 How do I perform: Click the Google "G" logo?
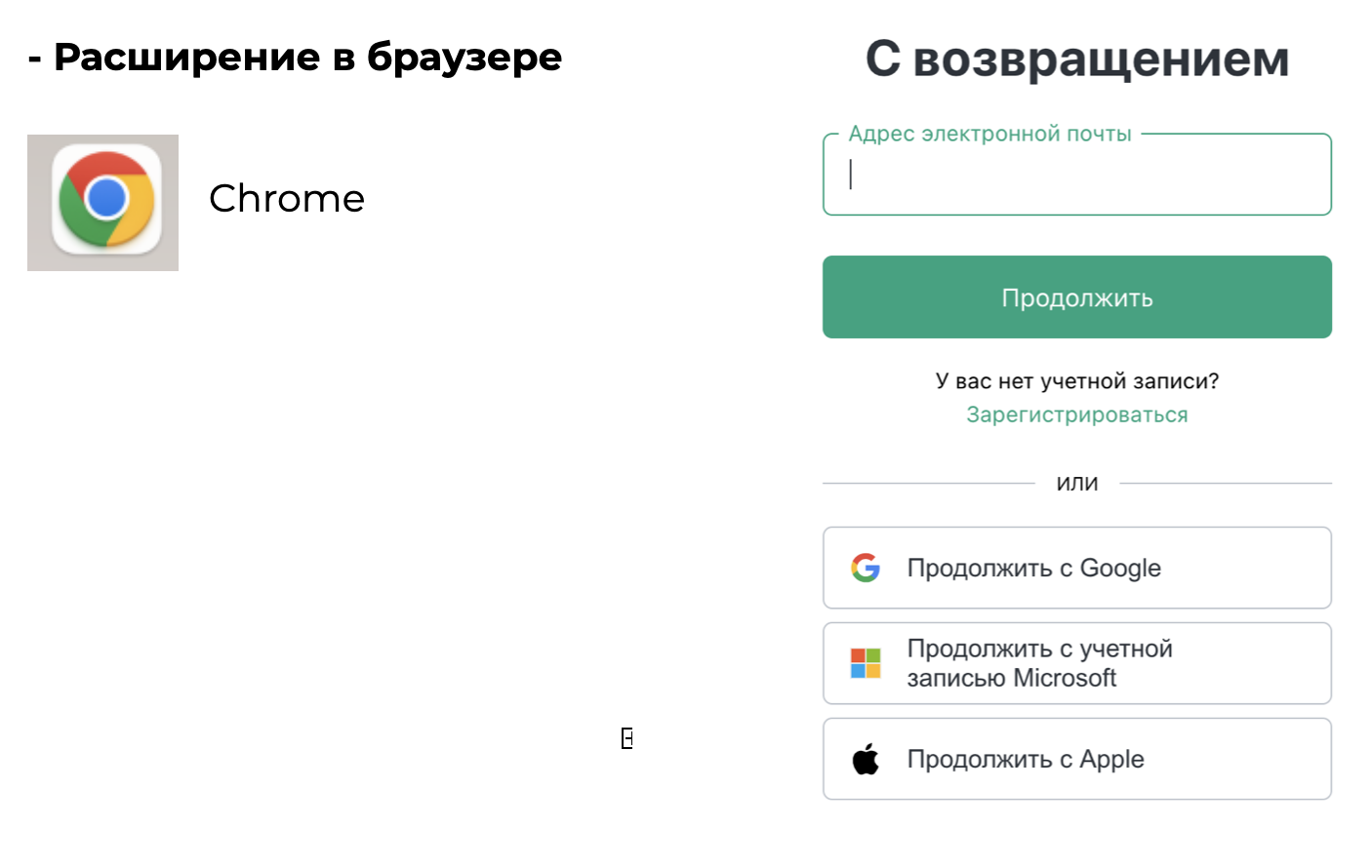(x=866, y=568)
